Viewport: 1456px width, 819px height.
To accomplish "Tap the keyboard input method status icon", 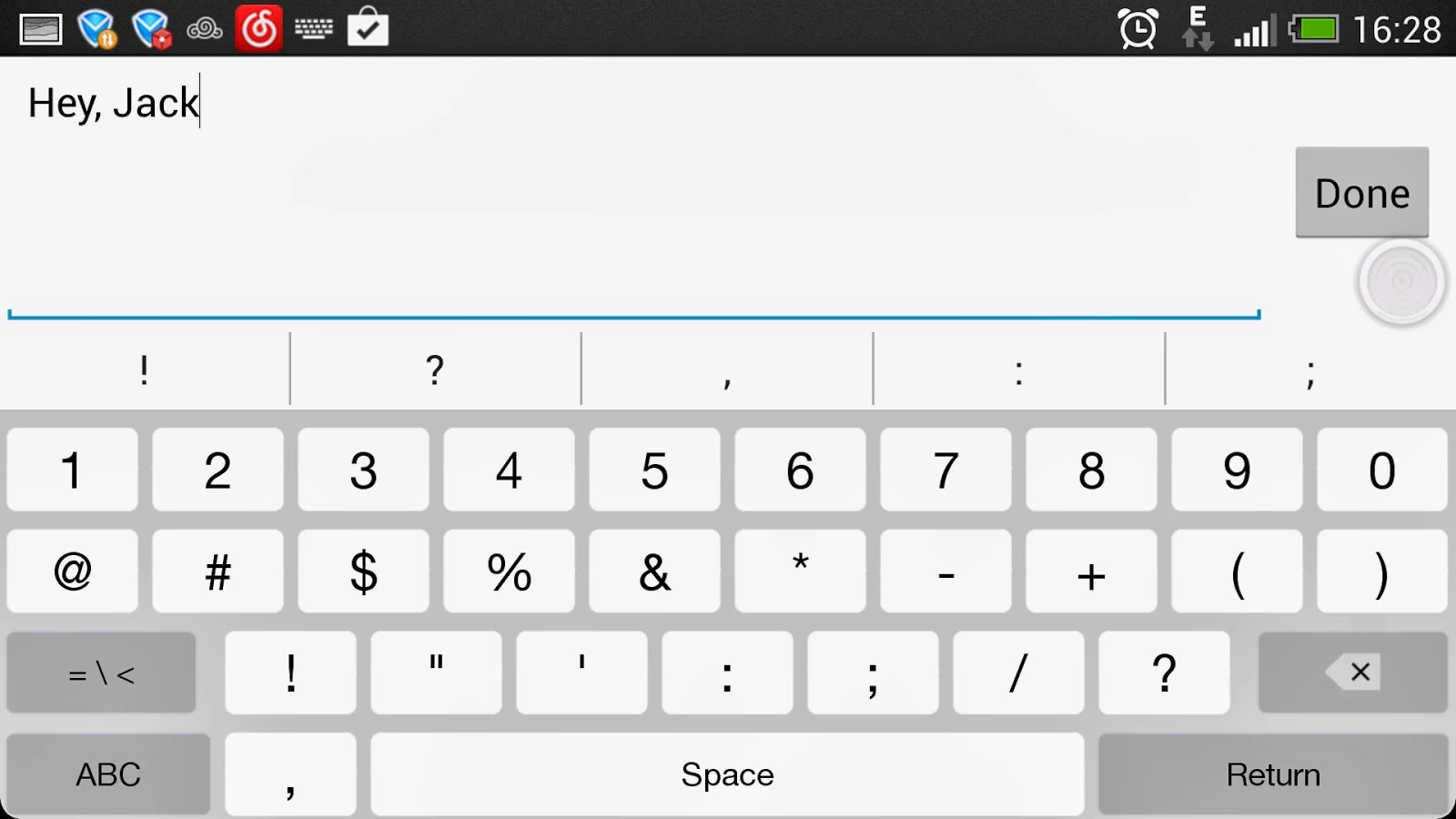I will tap(314, 29).
